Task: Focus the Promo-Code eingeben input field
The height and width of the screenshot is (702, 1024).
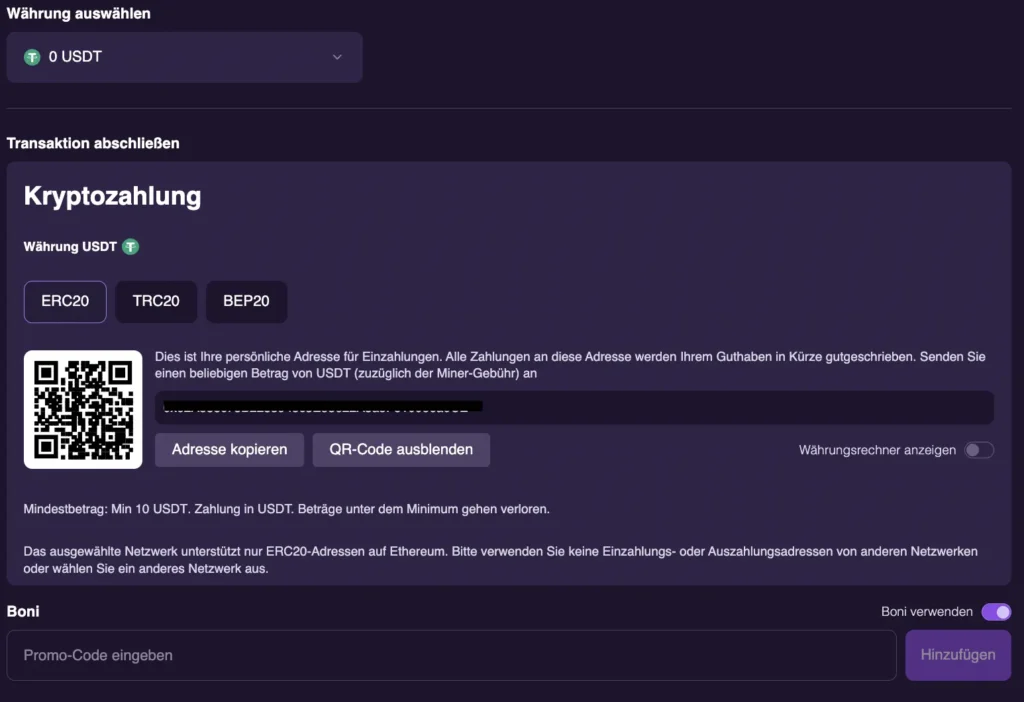Action: [451, 655]
